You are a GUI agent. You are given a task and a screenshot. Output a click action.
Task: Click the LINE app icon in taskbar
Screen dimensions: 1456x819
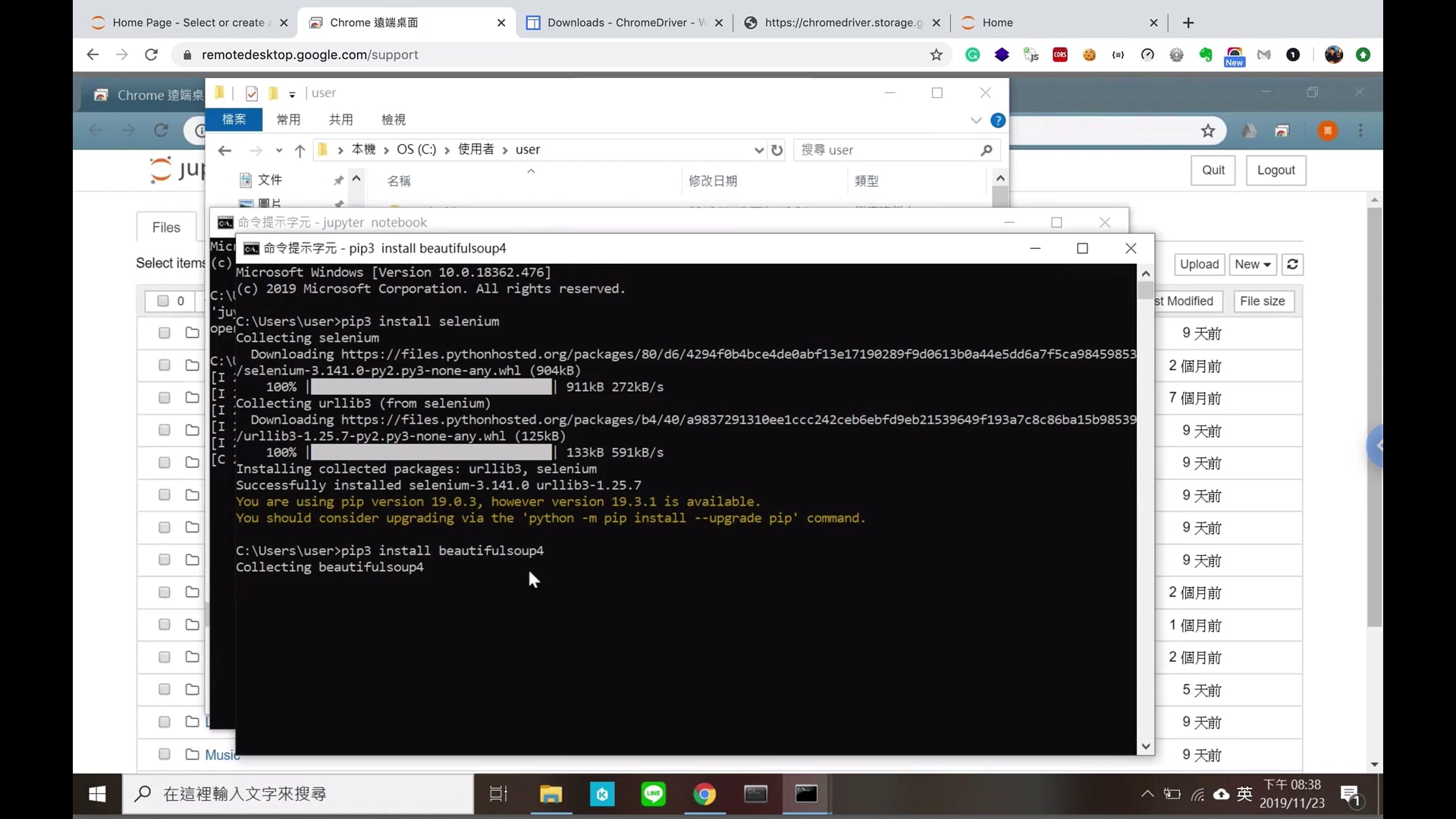pyautogui.click(x=653, y=794)
